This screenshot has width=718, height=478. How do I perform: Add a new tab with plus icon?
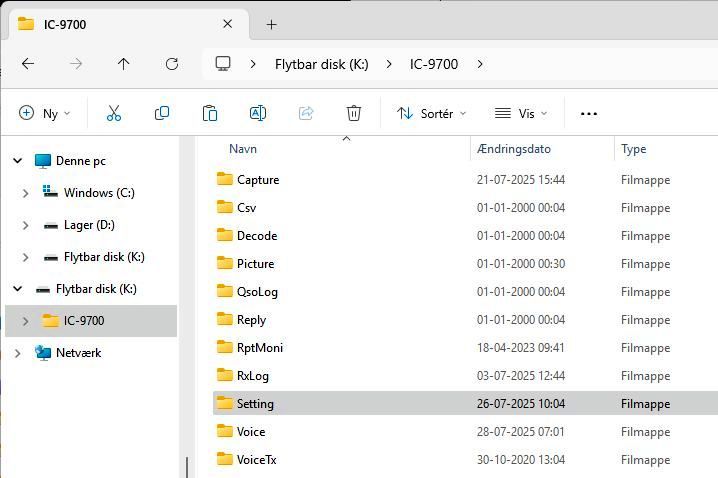tap(272, 24)
